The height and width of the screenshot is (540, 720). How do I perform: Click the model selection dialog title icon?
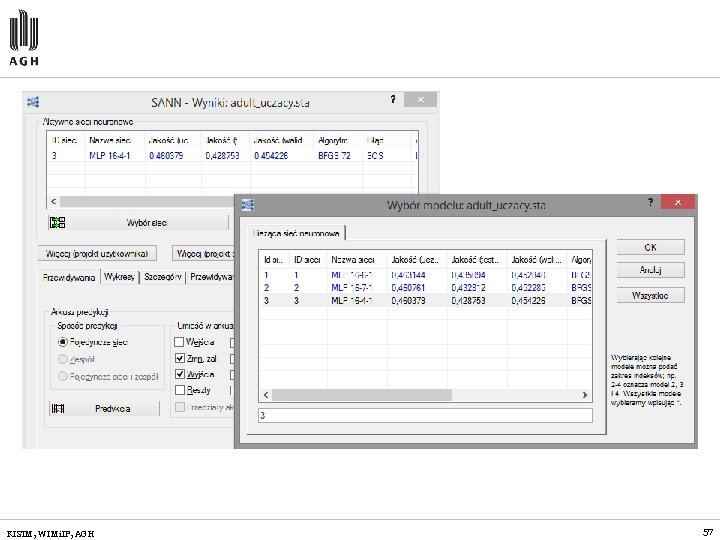tap(248, 204)
